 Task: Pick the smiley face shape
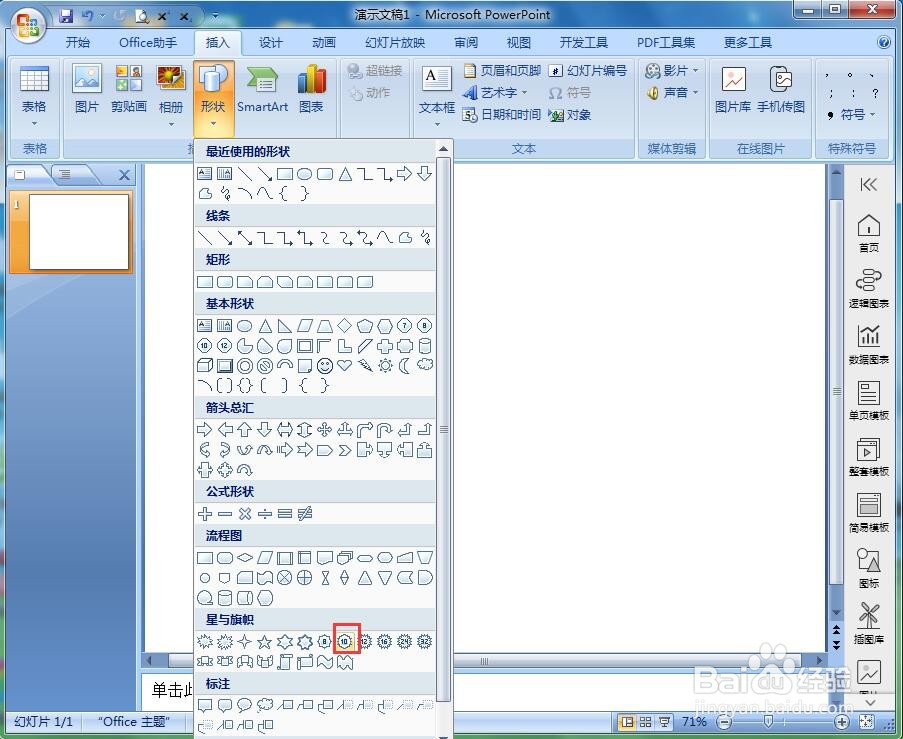[325, 365]
